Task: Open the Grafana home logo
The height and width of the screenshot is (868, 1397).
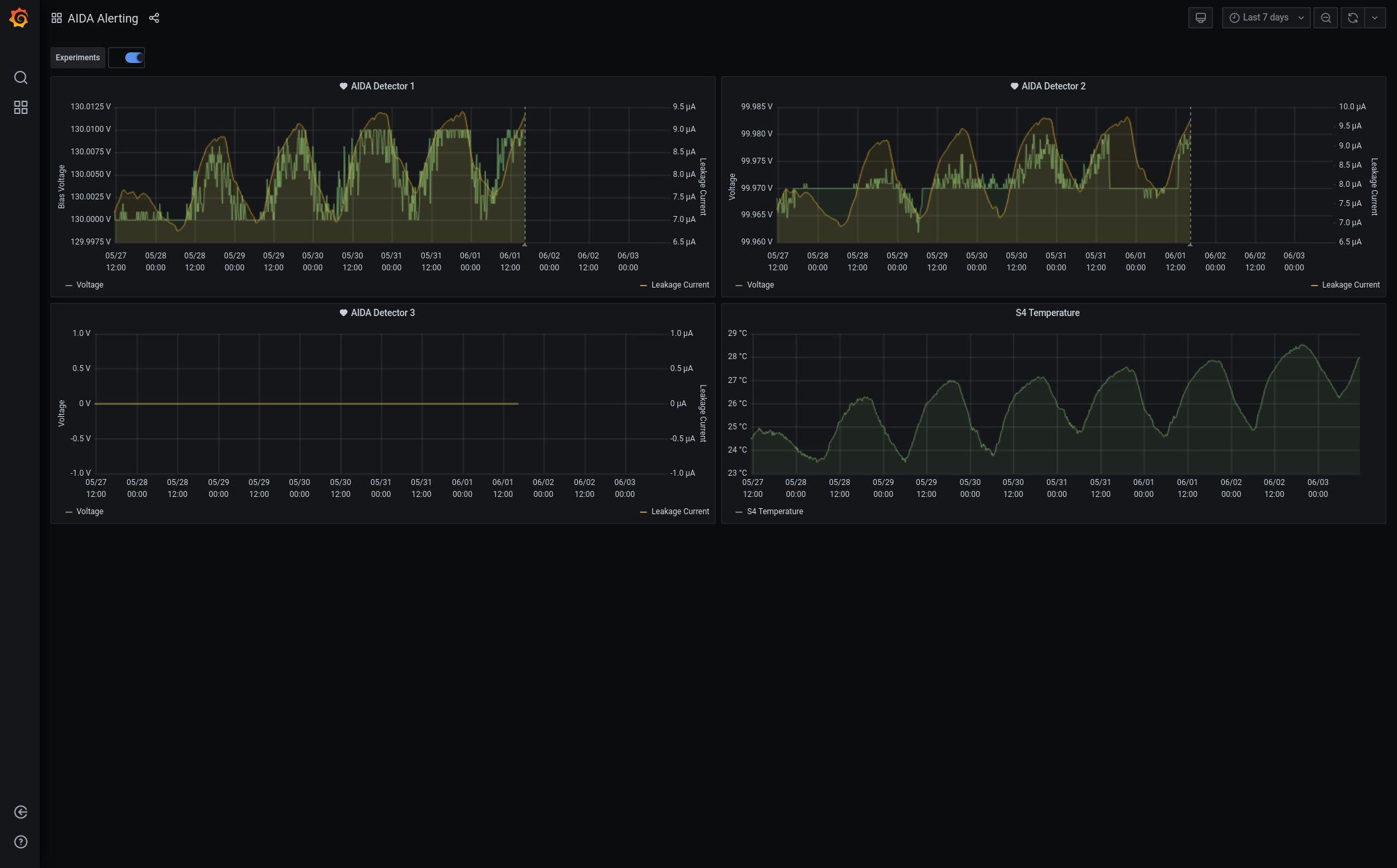Action: 19,18
